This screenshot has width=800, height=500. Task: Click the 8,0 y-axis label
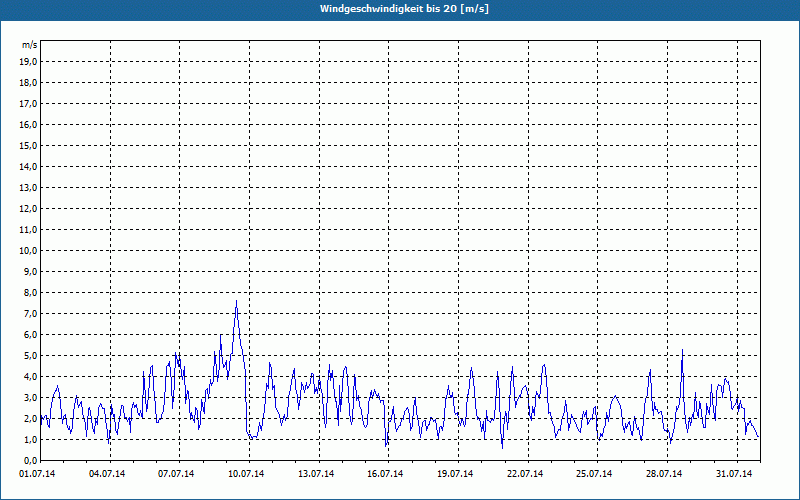coord(30,292)
